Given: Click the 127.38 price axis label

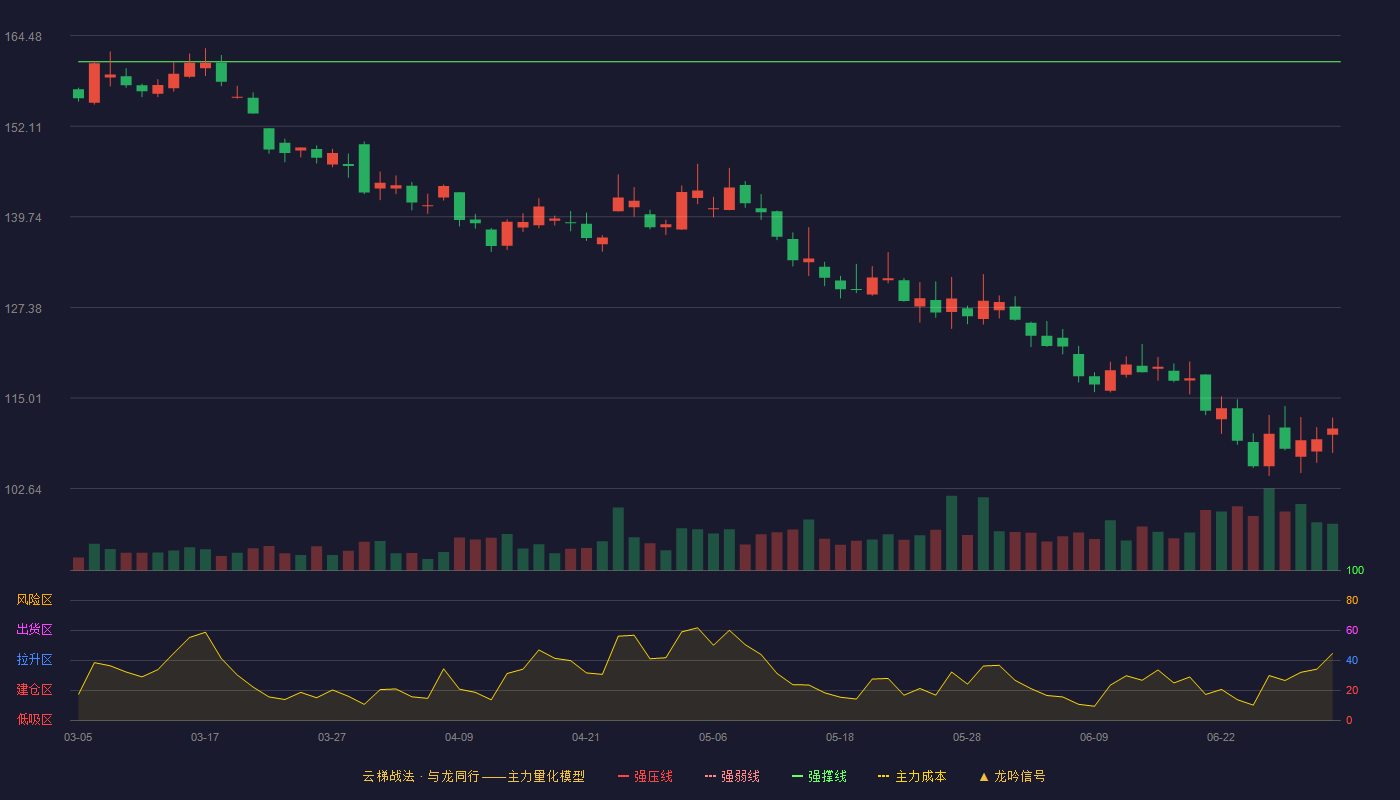Looking at the screenshot, I should (23, 308).
